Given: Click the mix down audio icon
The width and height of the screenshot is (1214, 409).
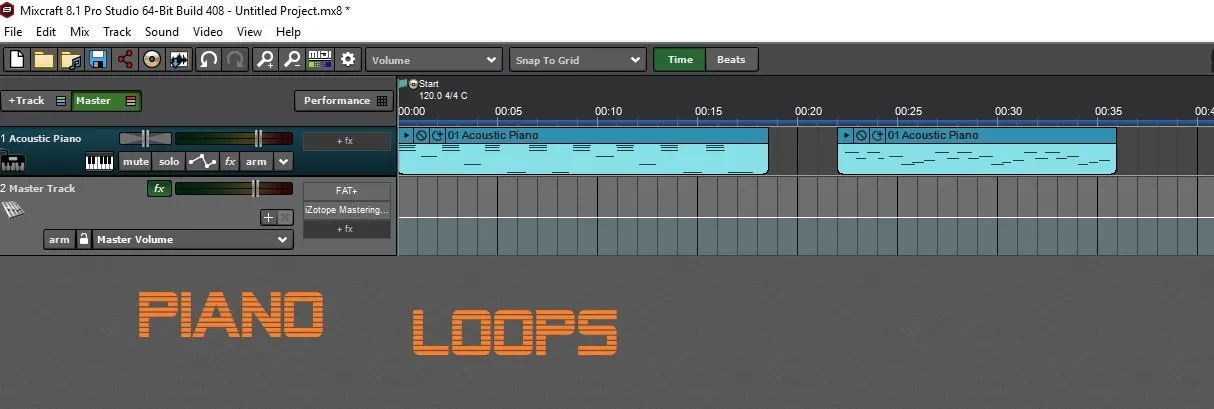Looking at the screenshot, I should (x=180, y=60).
